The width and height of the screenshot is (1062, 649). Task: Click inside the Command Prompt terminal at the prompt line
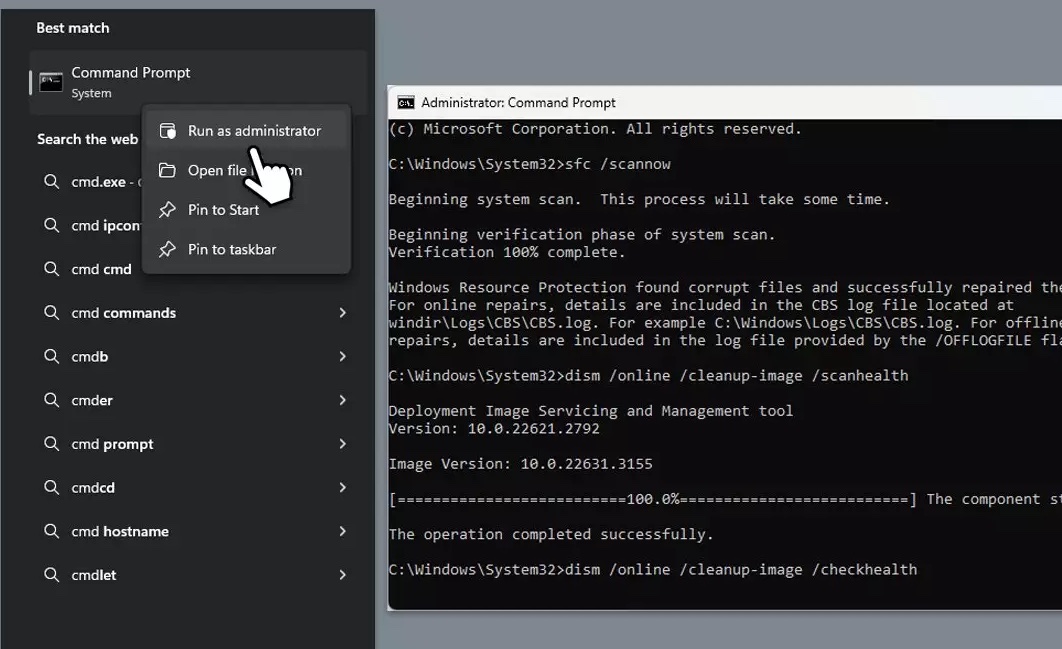point(700,569)
